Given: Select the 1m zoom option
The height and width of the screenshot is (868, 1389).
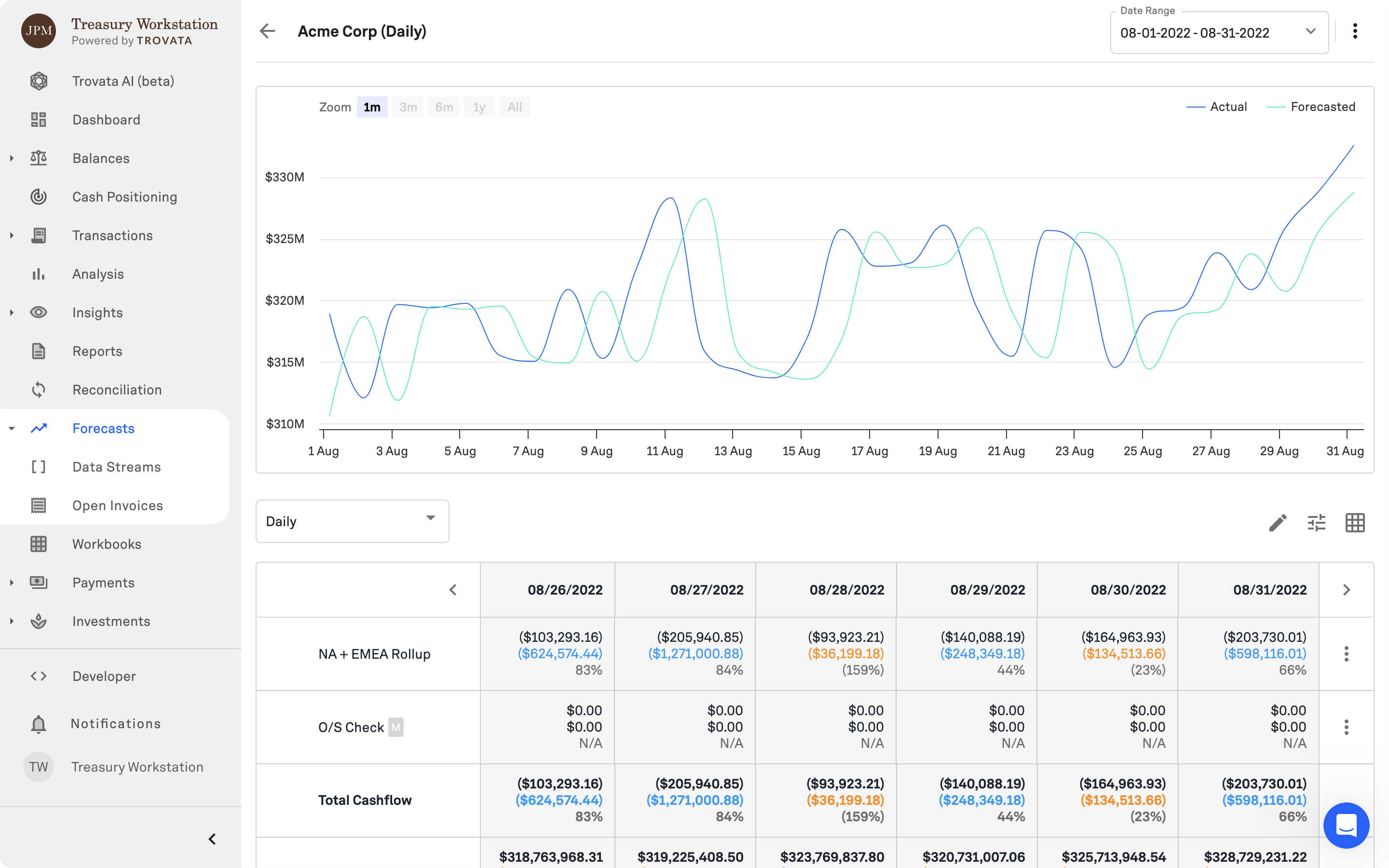Looking at the screenshot, I should 372,108.
